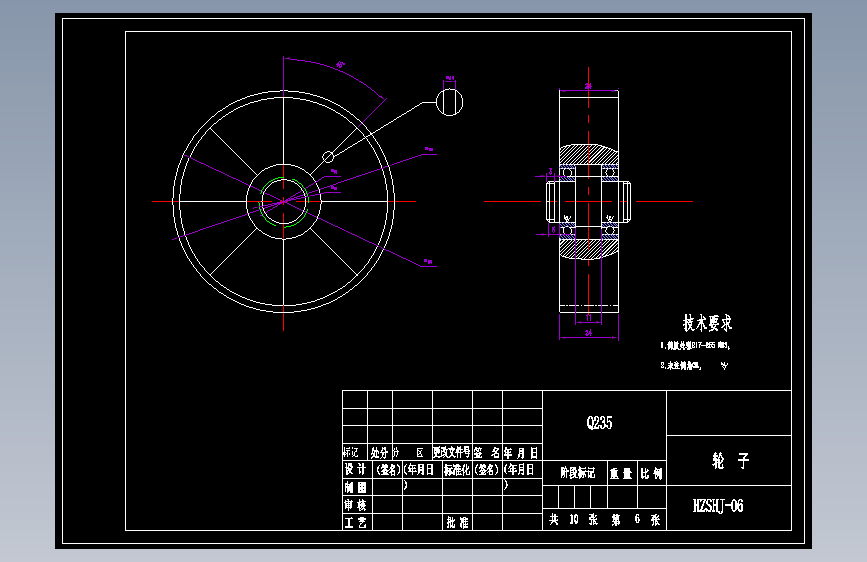Click the 阶段标记 cell in title block
This screenshot has width=867, height=562.
coord(577,473)
